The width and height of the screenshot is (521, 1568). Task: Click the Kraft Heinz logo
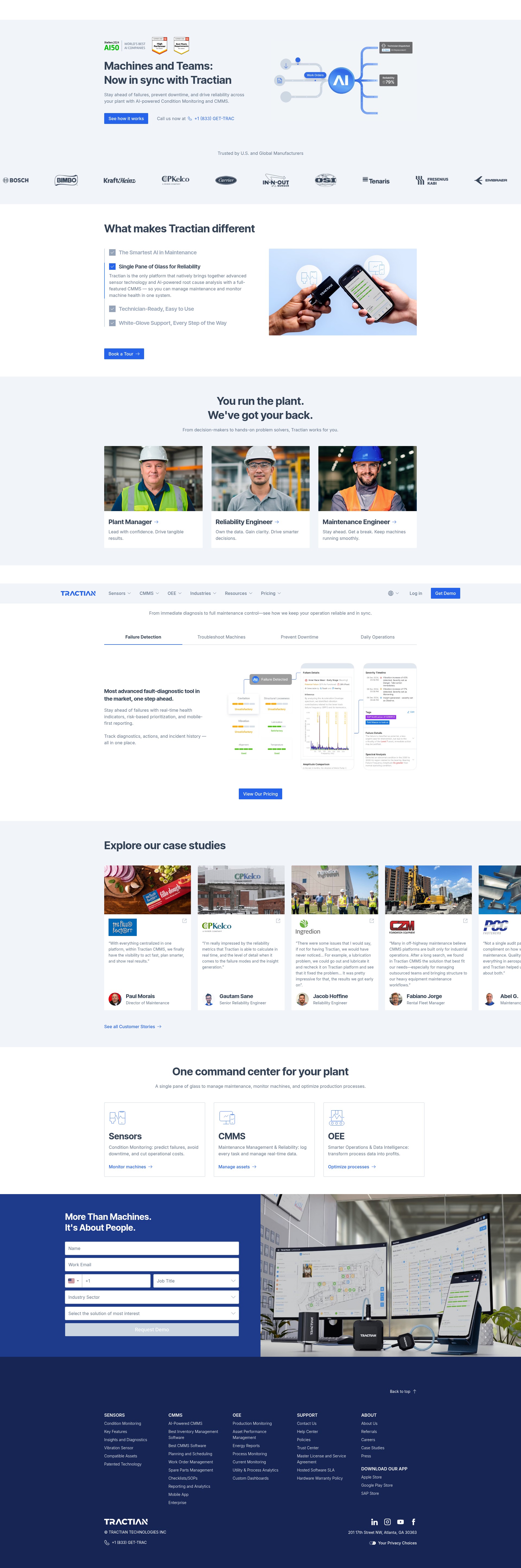click(119, 180)
